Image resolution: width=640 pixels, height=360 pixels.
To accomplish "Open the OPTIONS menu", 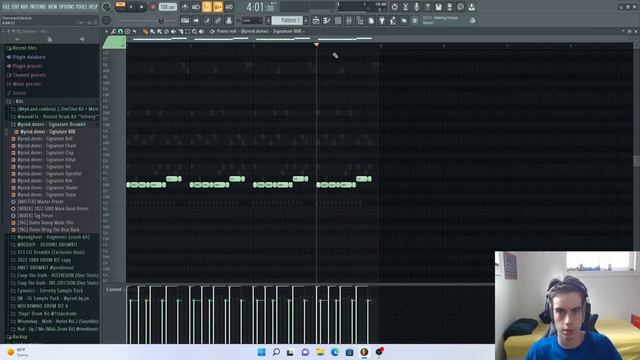I will (x=67, y=7).
